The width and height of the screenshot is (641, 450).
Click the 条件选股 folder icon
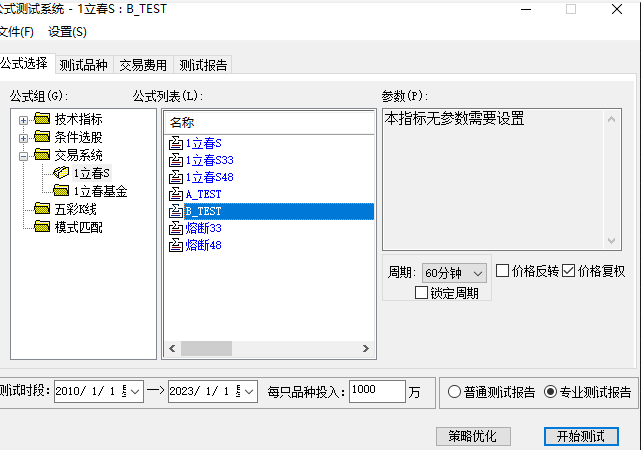pyautogui.click(x=42, y=137)
